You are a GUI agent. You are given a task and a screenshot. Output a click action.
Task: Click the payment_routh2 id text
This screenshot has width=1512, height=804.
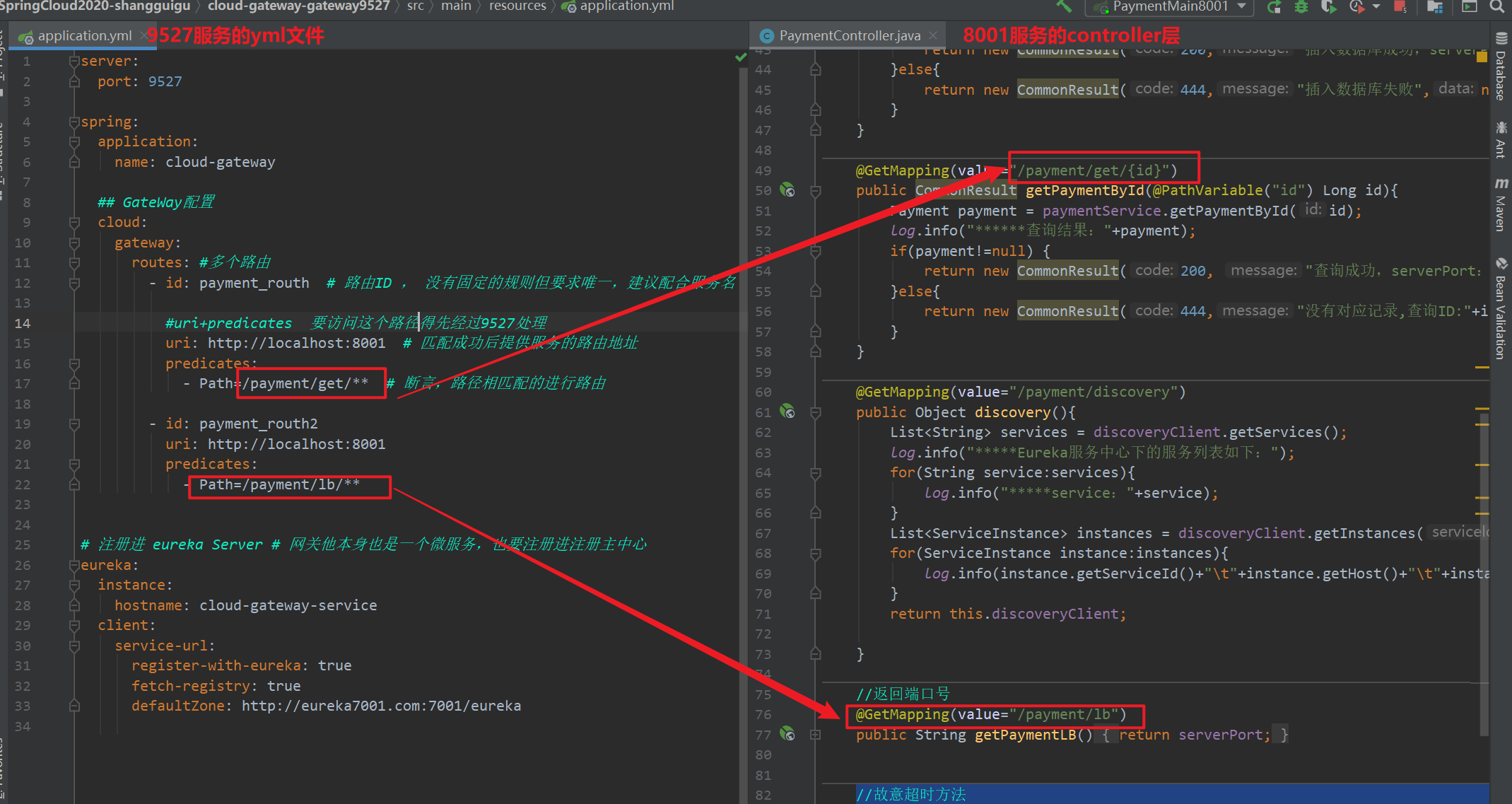point(258,424)
